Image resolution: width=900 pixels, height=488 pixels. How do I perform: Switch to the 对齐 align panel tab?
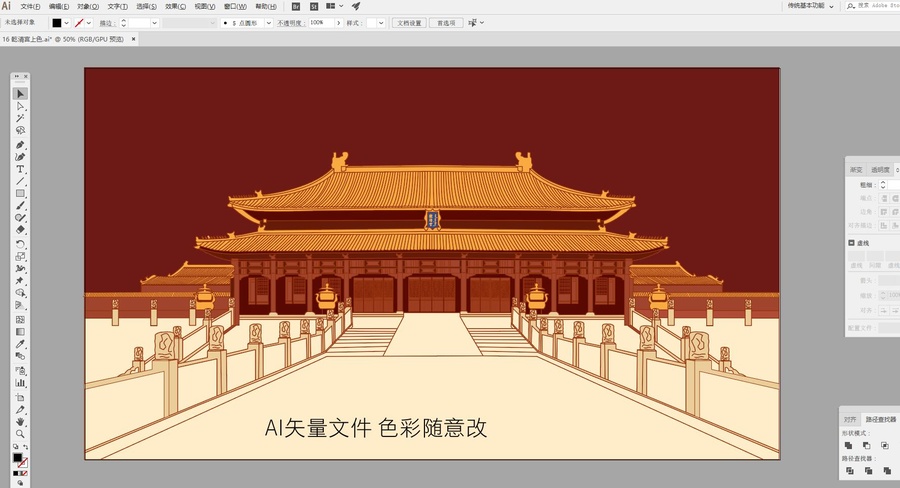850,419
